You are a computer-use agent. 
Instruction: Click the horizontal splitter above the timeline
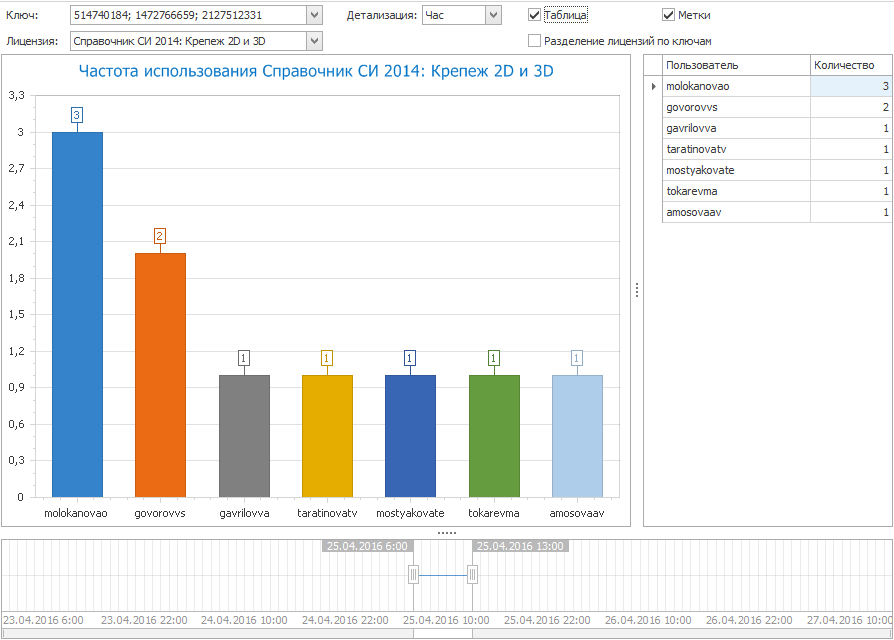[x=447, y=533]
